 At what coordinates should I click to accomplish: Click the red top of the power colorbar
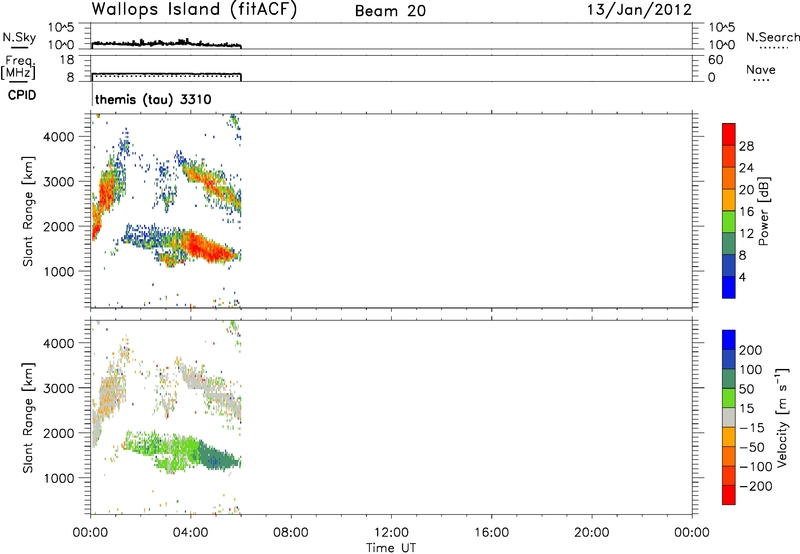[x=729, y=133]
